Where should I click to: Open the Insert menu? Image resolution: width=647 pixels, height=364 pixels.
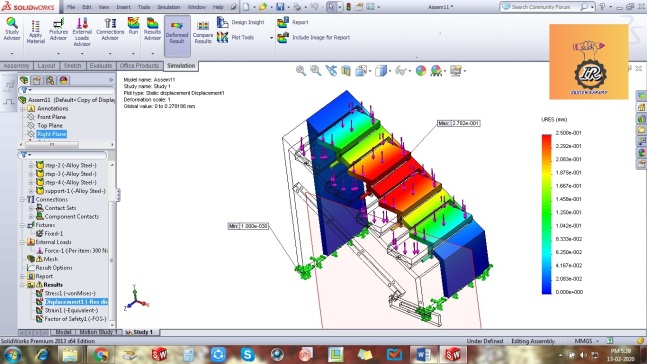(123, 7)
